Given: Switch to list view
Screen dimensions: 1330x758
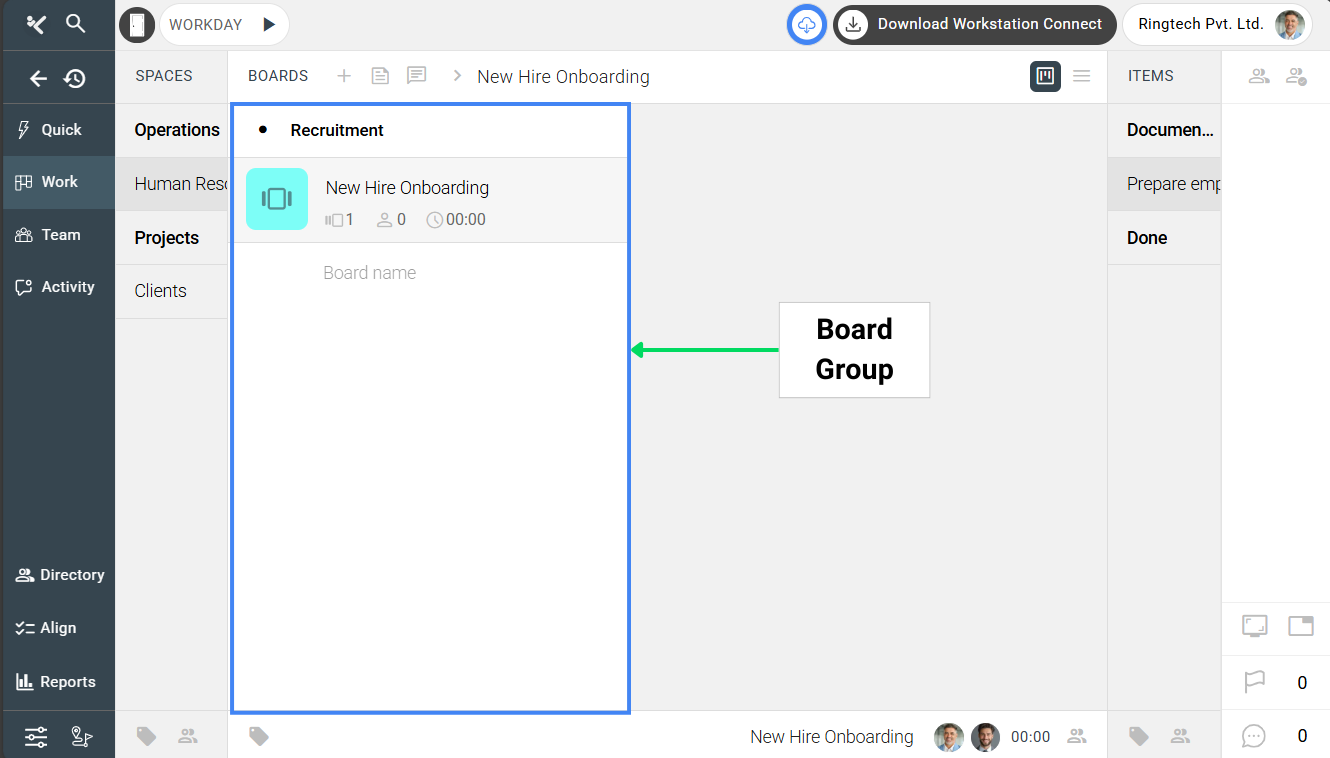Looking at the screenshot, I should coord(1081,76).
